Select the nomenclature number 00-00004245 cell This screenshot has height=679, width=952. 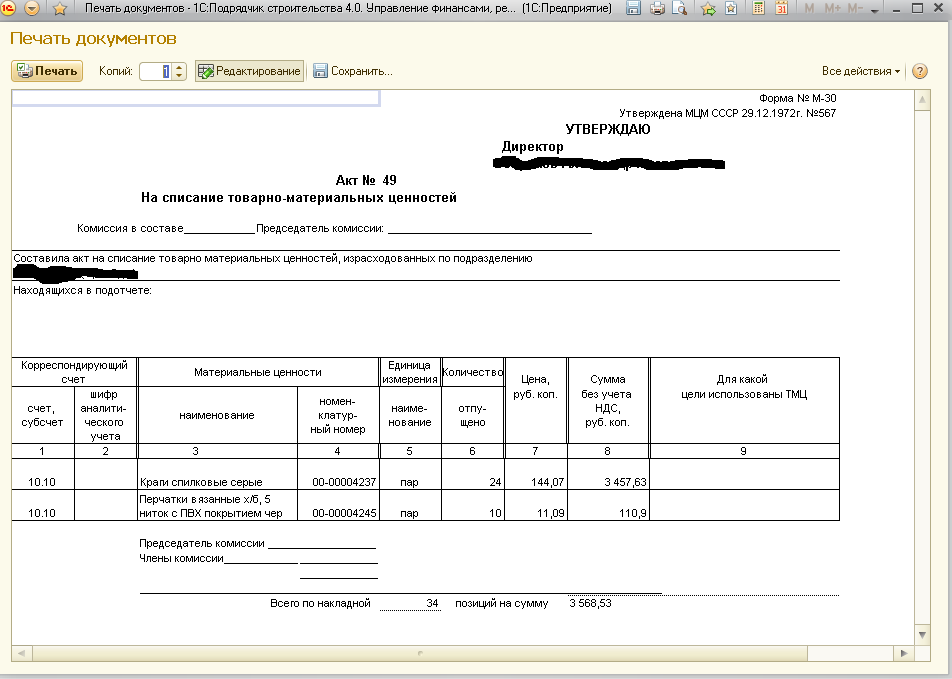(338, 505)
